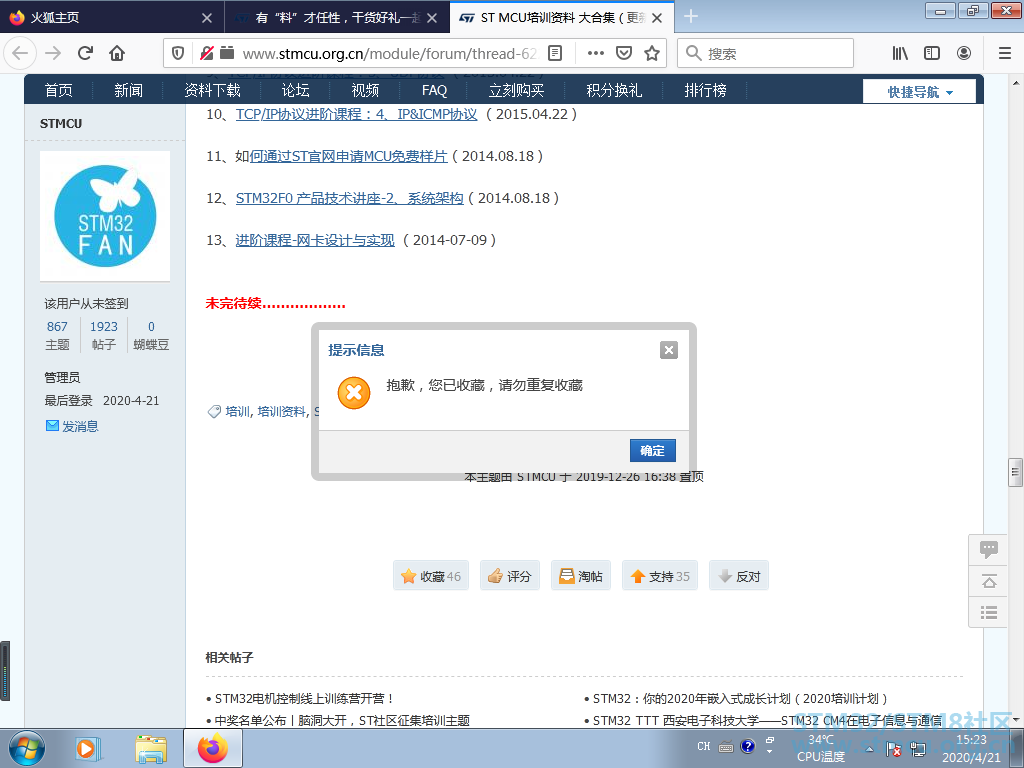Screen dimensions: 1024x768
Task: Bookmark this page with the star icon
Action: (x=652, y=54)
